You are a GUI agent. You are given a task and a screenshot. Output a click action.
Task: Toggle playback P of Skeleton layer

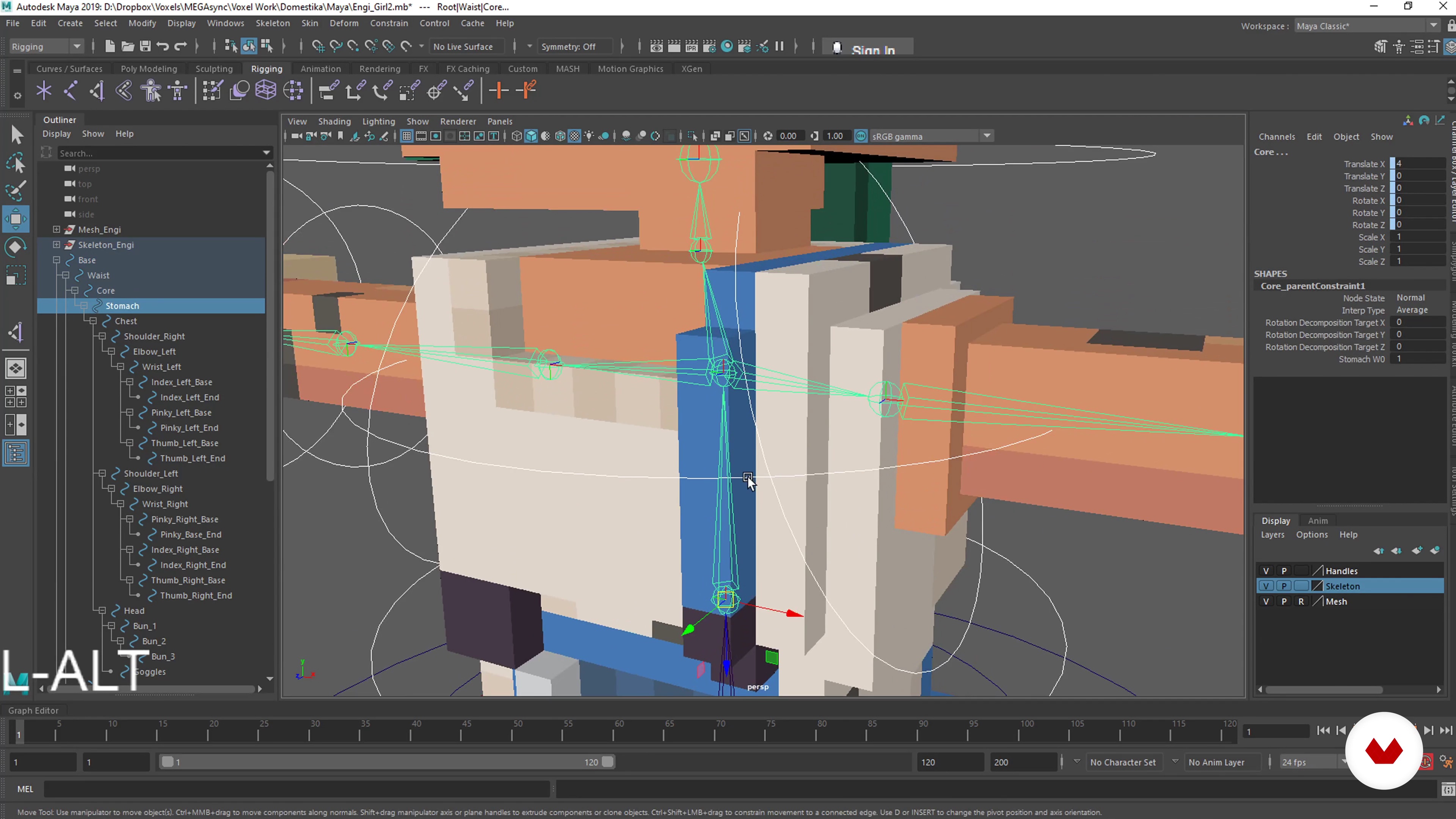[1283, 586]
